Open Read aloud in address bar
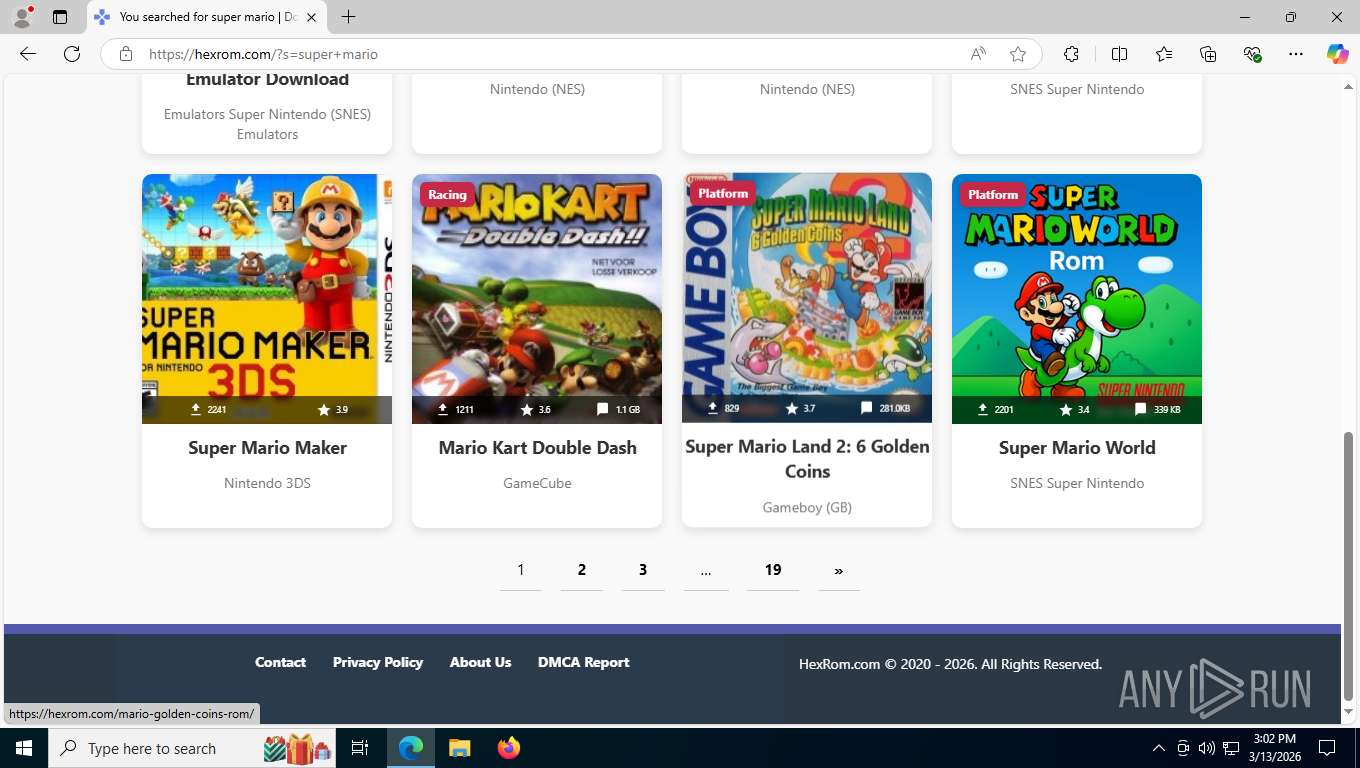Viewport: 1360px width, 768px height. tap(978, 54)
